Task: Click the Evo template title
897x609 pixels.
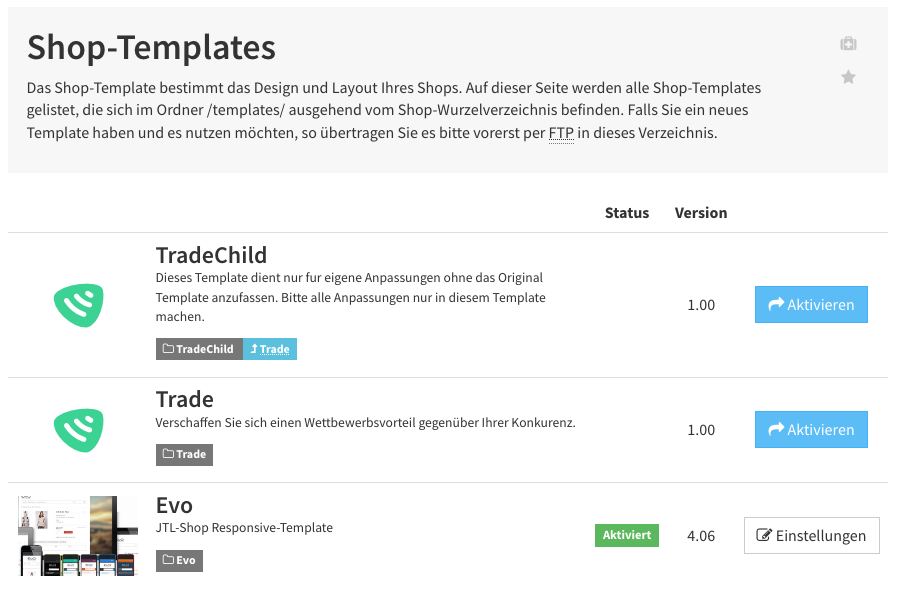Action: 174,505
